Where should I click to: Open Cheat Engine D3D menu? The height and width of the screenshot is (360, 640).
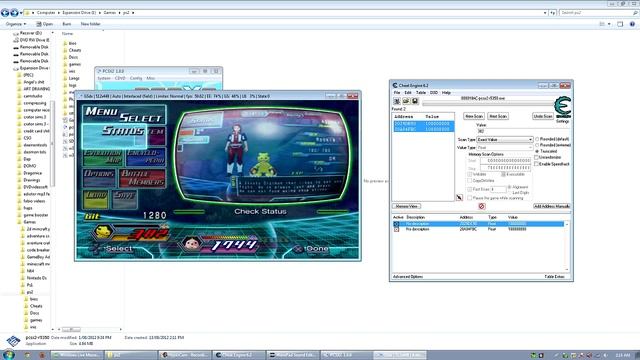(434, 93)
